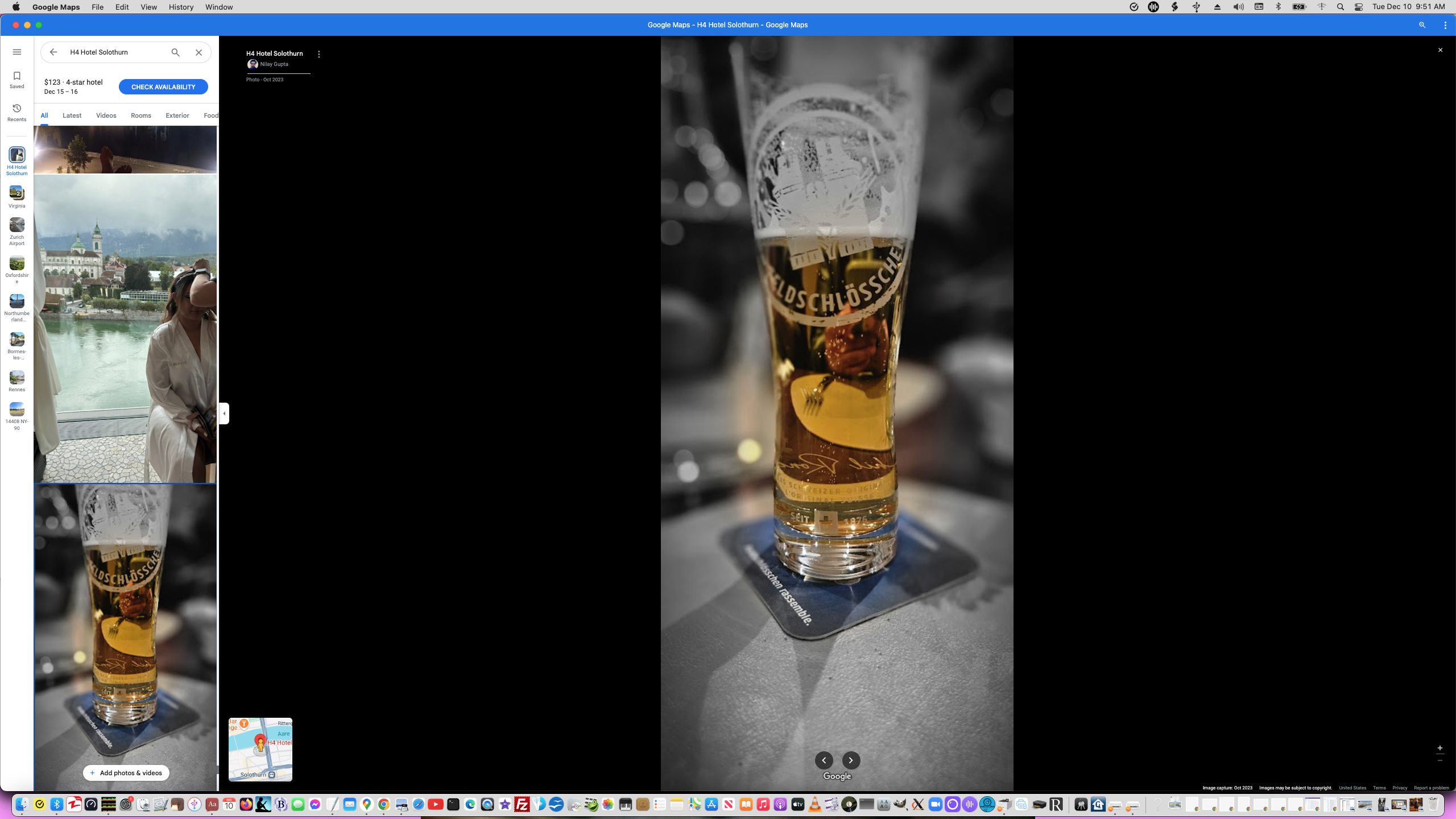This screenshot has height=819, width=1456.
Task: Click the Check Availability button
Action: pos(163,86)
